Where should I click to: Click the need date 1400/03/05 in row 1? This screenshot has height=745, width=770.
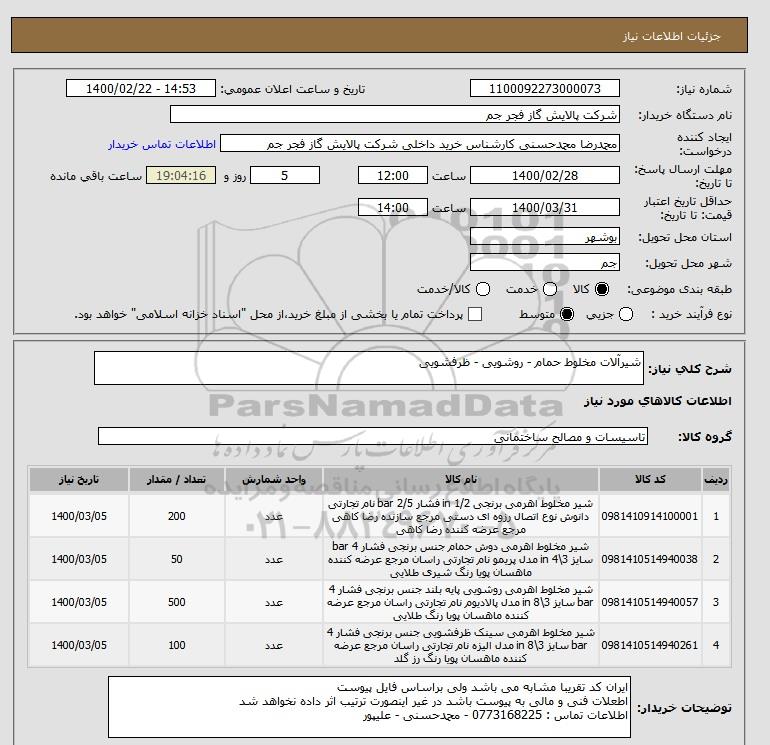[x=79, y=516]
